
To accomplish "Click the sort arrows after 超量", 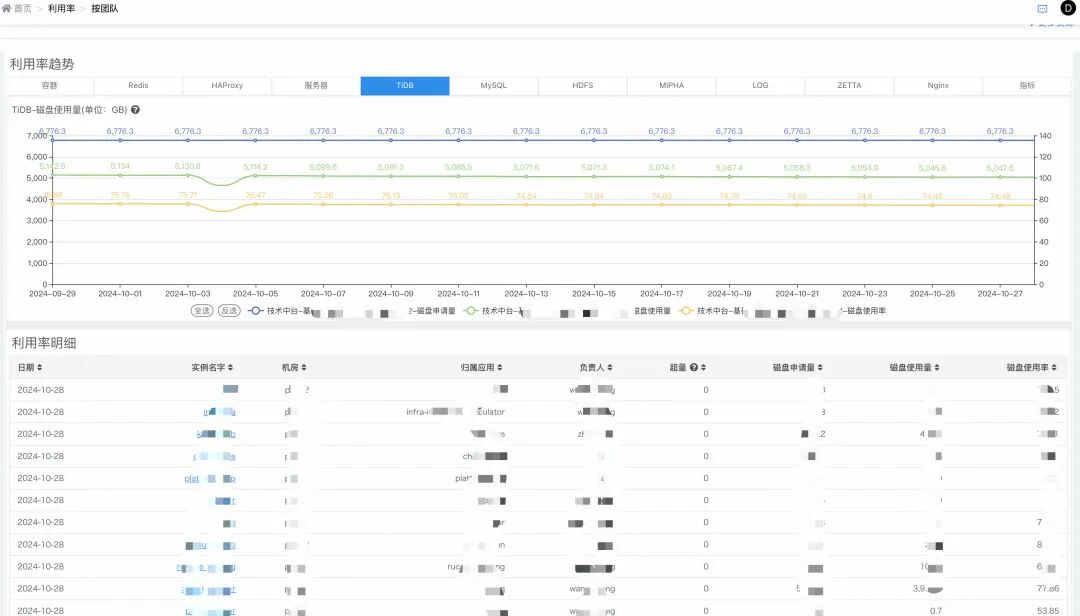I will (x=703, y=367).
